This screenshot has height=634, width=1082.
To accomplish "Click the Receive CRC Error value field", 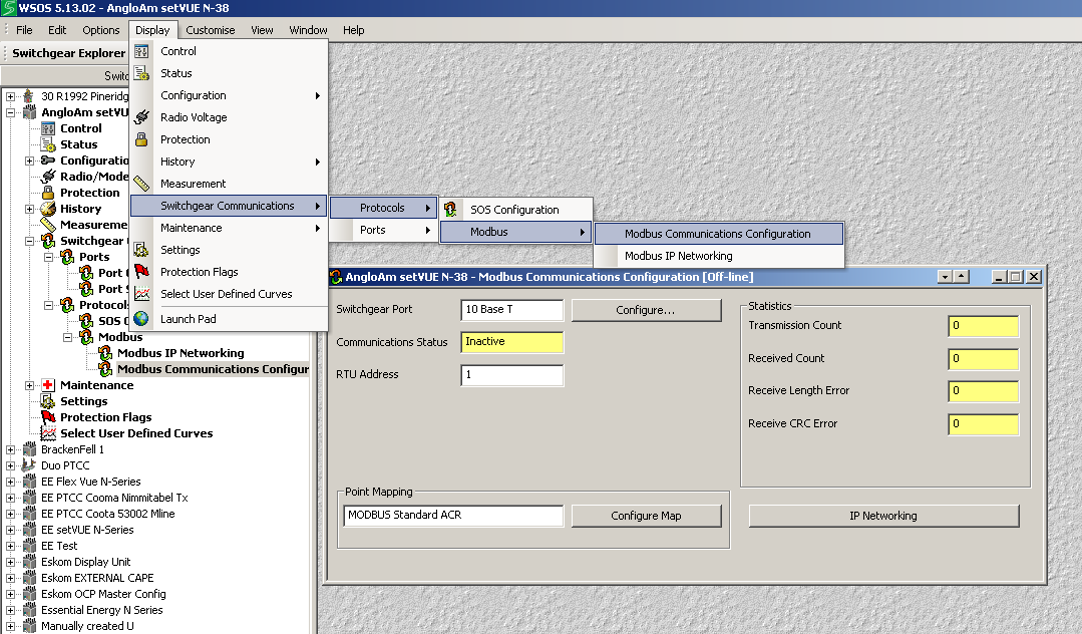I will [983, 424].
